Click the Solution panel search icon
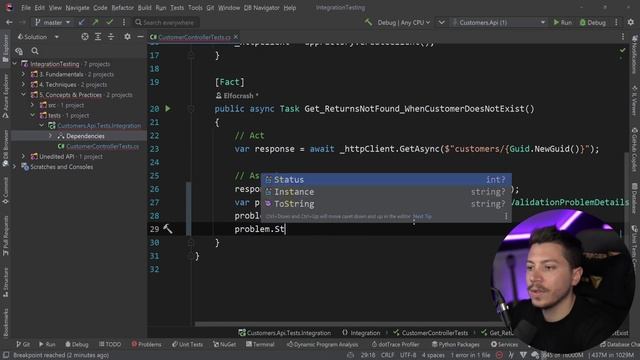Screen dimensions: 640x360 pos(35,51)
